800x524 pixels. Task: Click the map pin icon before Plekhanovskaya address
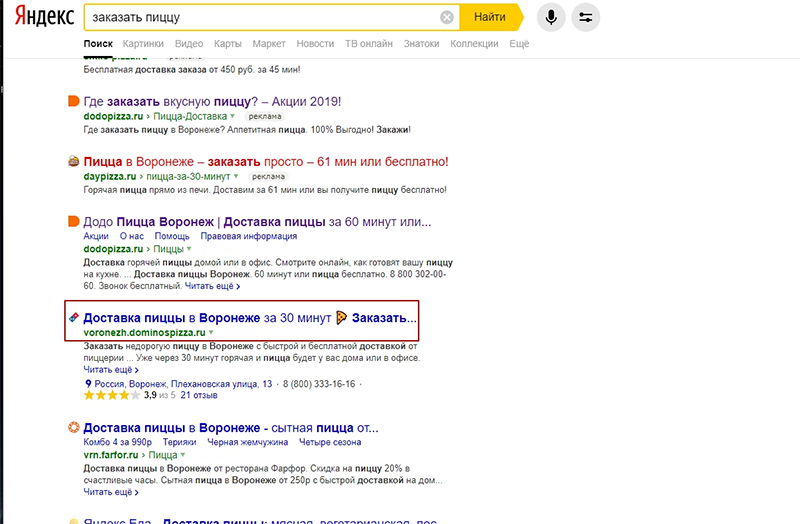click(x=88, y=383)
